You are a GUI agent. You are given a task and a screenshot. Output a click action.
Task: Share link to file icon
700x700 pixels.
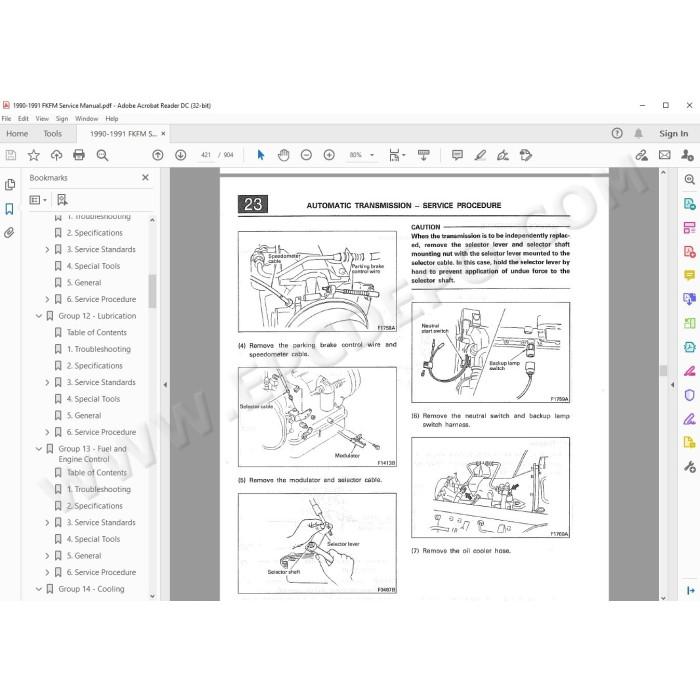point(642,155)
